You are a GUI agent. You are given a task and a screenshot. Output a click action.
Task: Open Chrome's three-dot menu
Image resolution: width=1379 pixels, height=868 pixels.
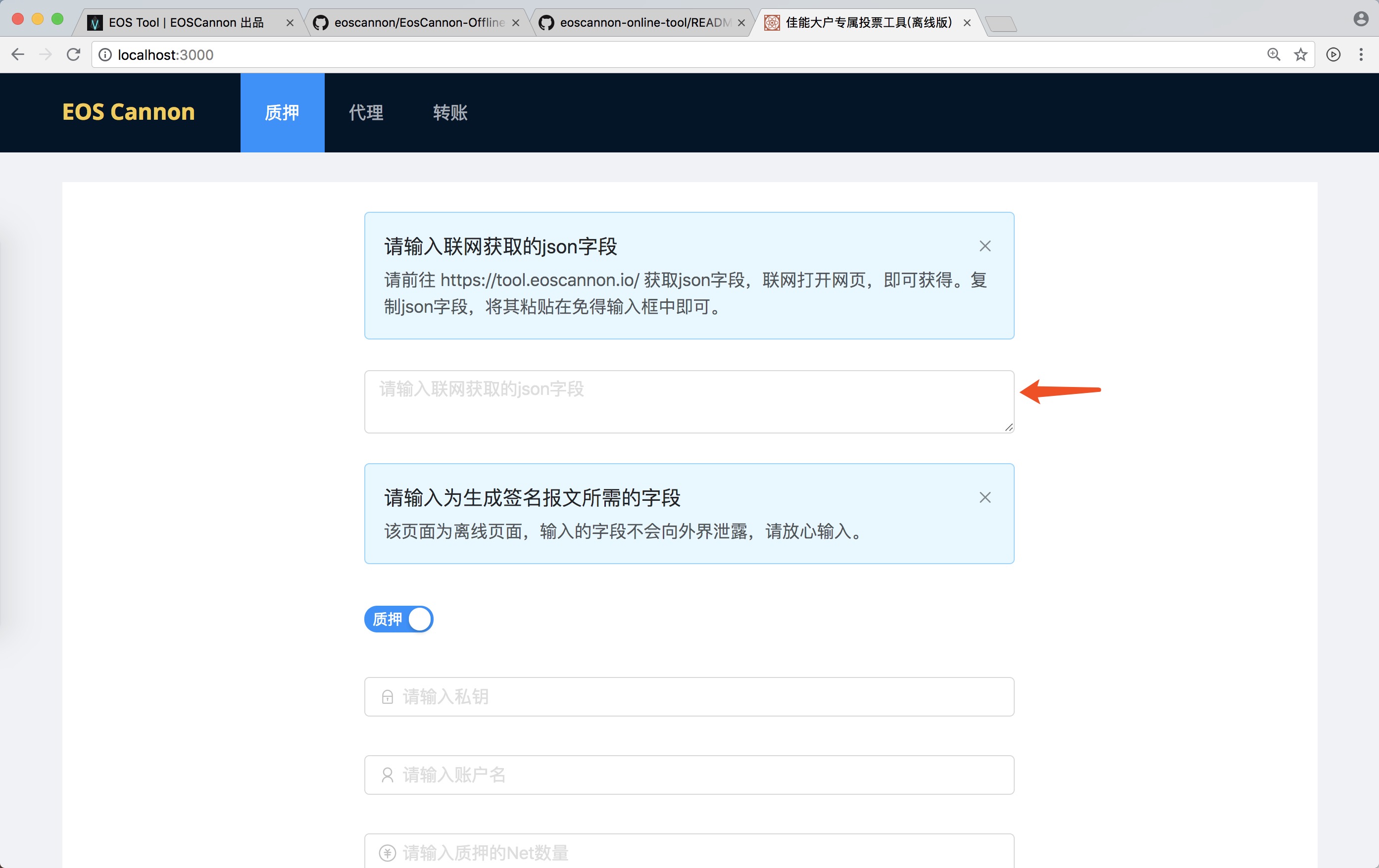tap(1361, 54)
